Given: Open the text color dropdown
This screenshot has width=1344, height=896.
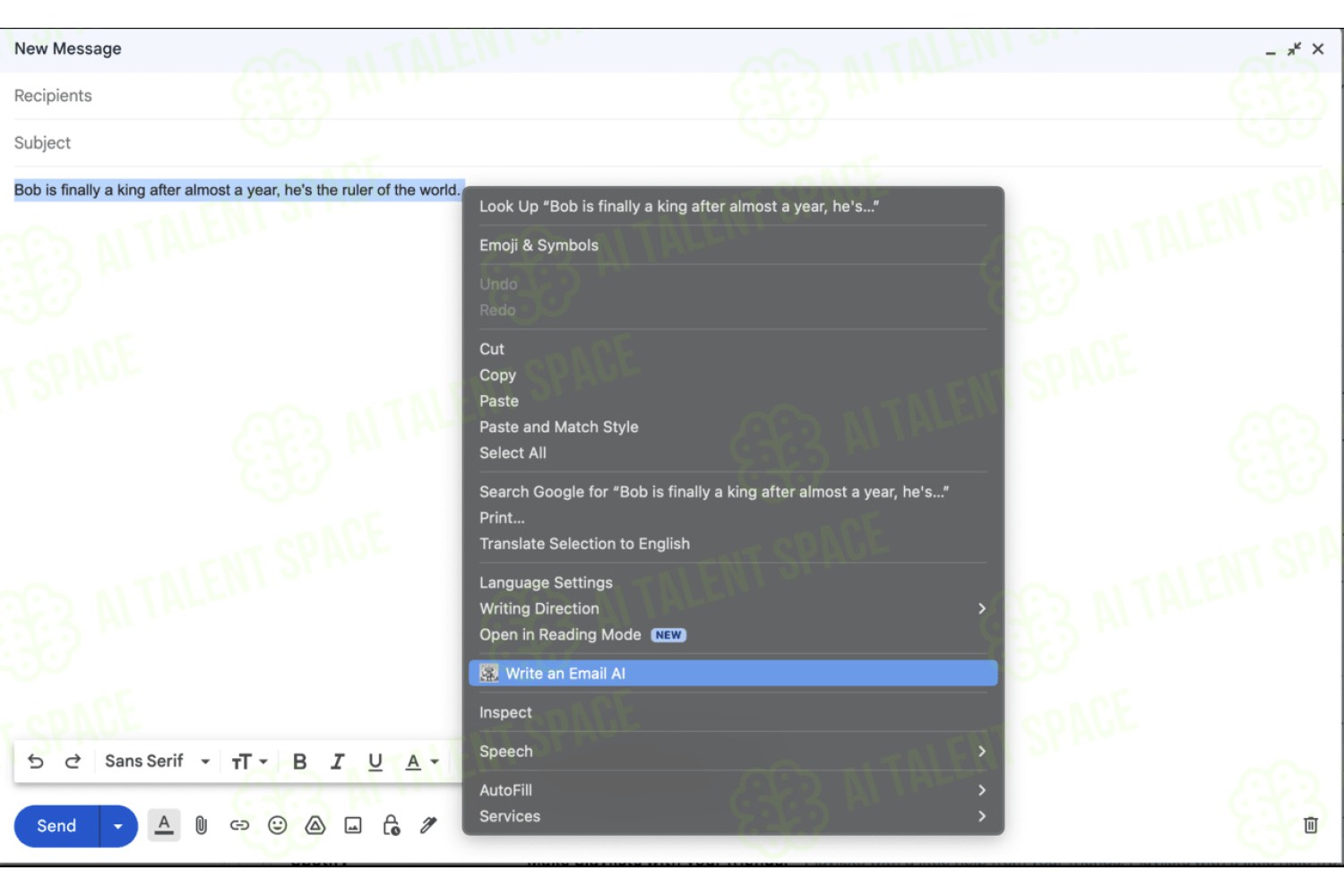Looking at the screenshot, I should 422,762.
